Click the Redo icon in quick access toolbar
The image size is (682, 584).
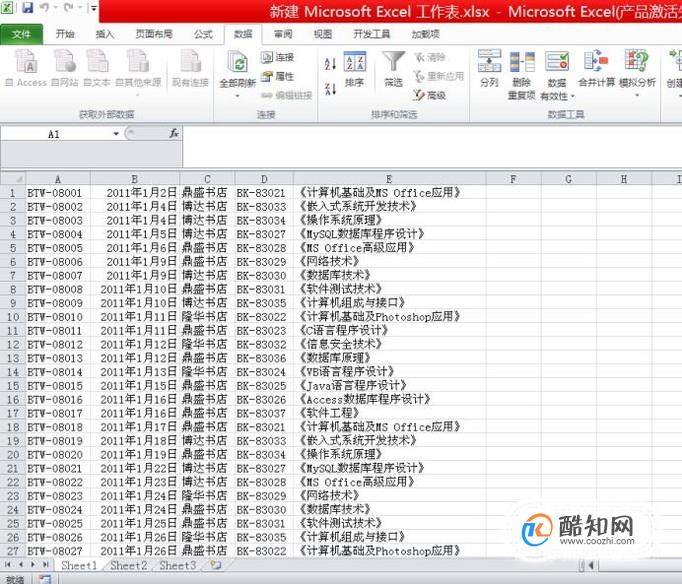tap(69, 7)
